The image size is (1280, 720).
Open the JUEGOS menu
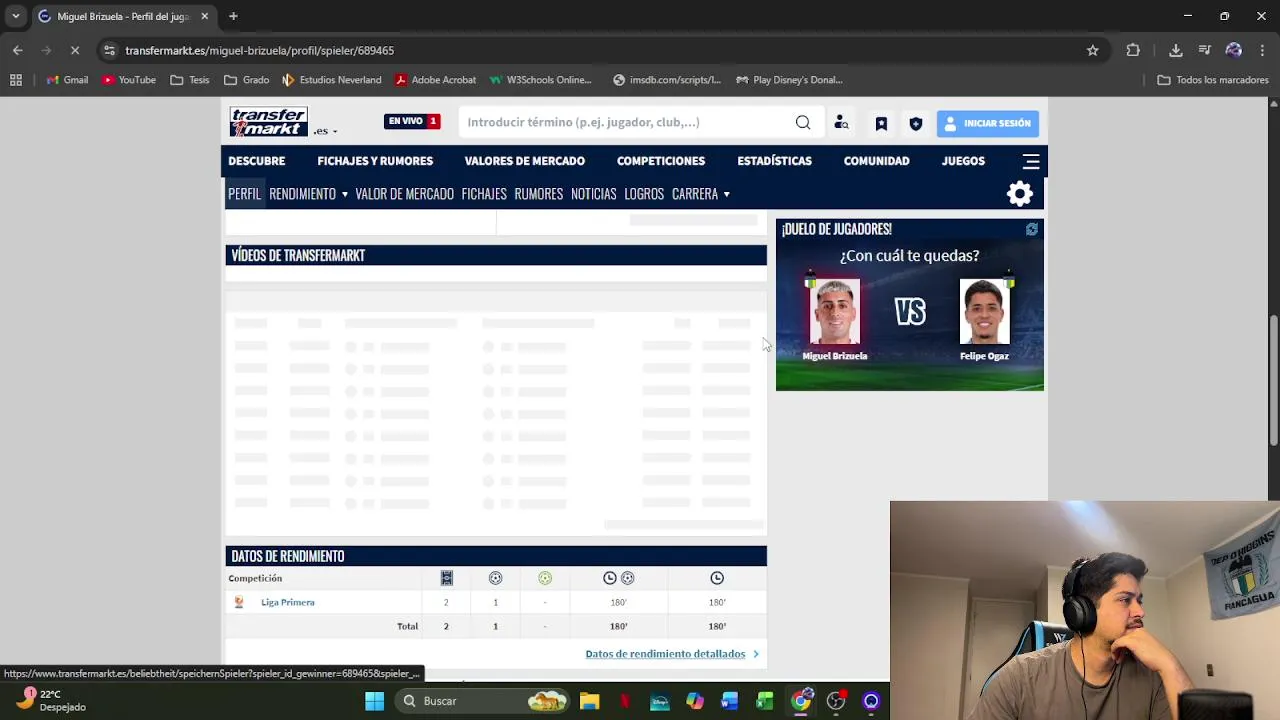[963, 161]
